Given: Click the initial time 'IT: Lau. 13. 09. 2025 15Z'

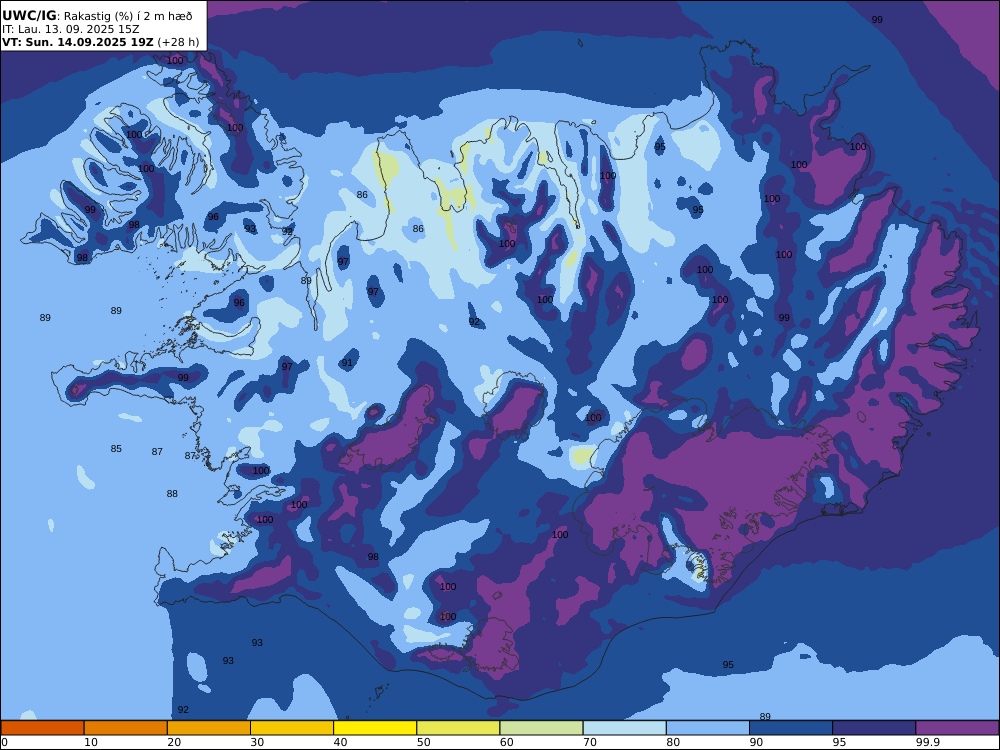Looking at the screenshot, I should [71, 29].
